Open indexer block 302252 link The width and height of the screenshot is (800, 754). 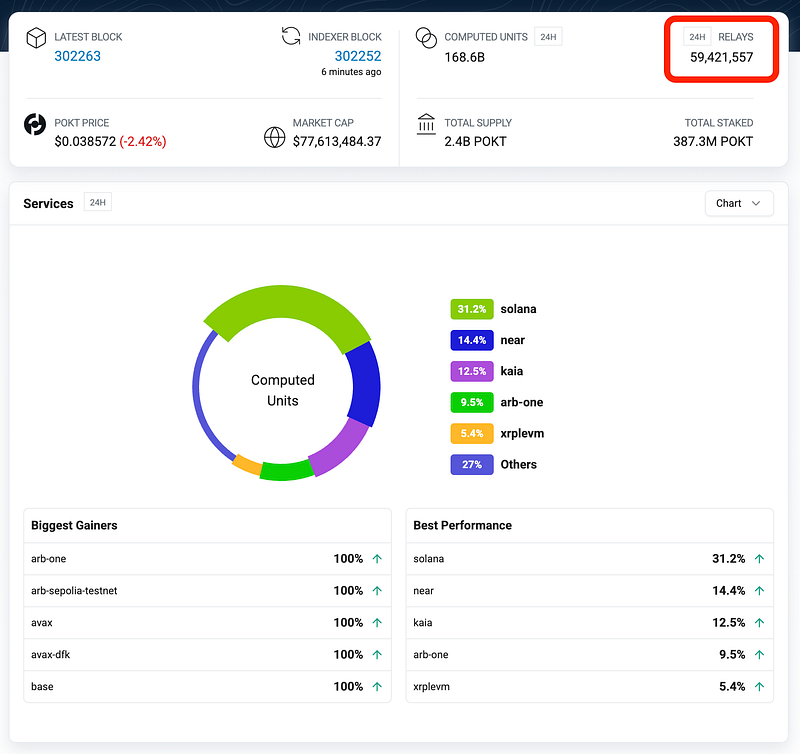pyautogui.click(x=358, y=56)
